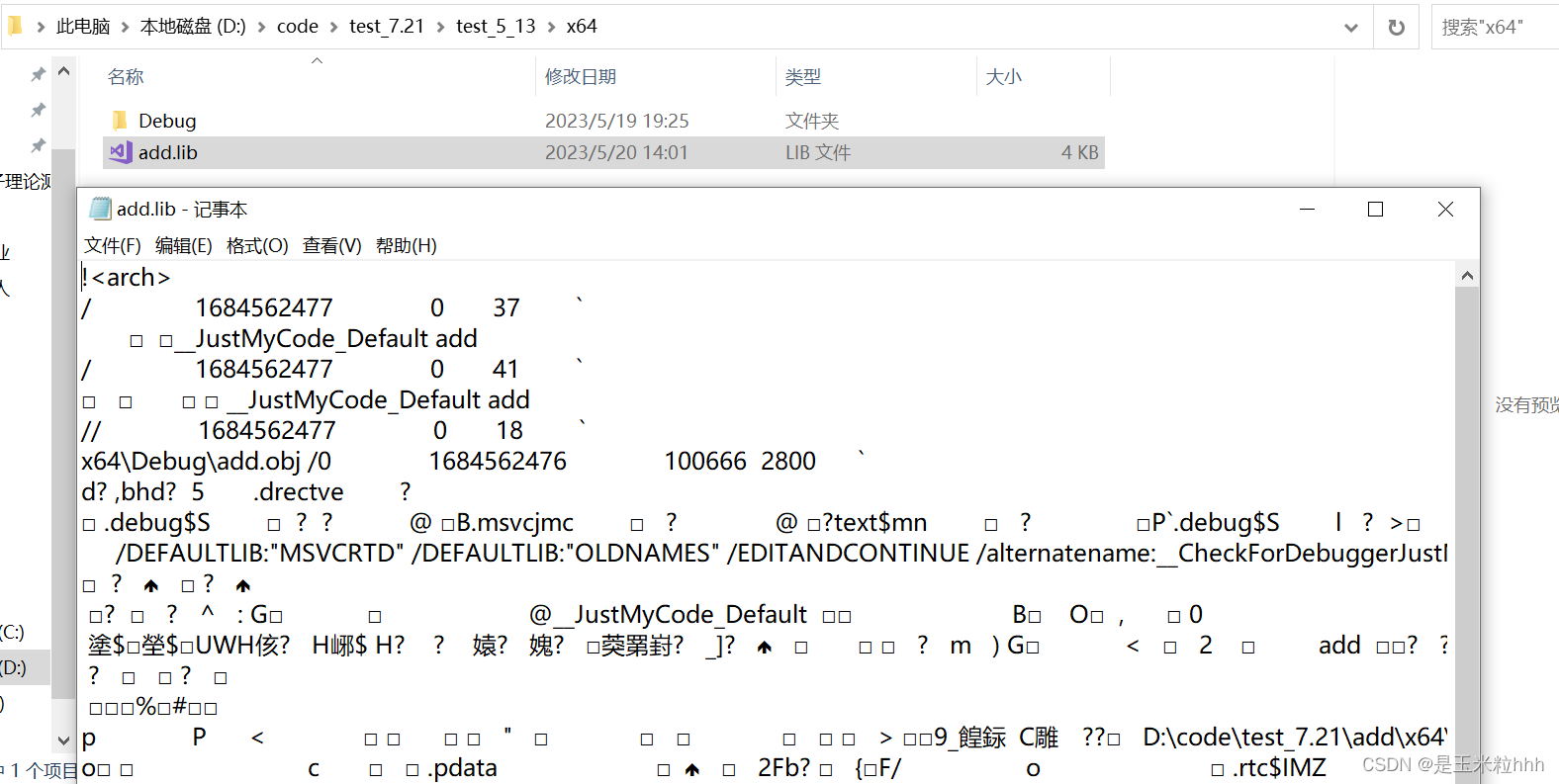The image size is (1559, 784).
Task: Select the (D:) drive in the navigation pane
Action: (13, 667)
